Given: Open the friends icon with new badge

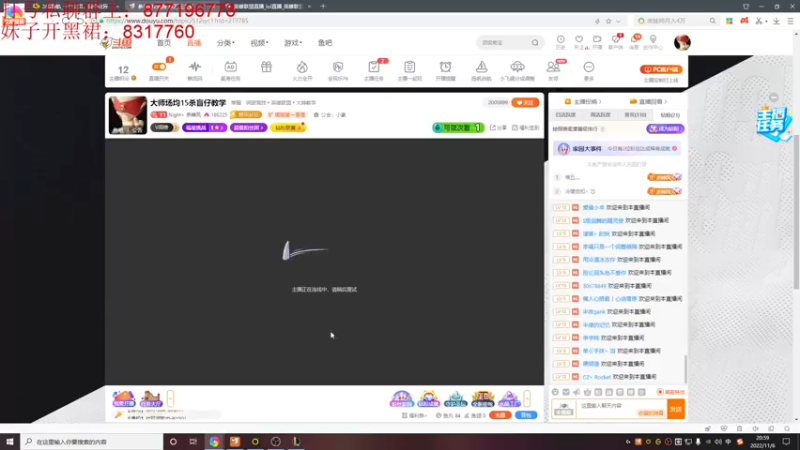Looking at the screenshot, I should pyautogui.click(x=553, y=67).
